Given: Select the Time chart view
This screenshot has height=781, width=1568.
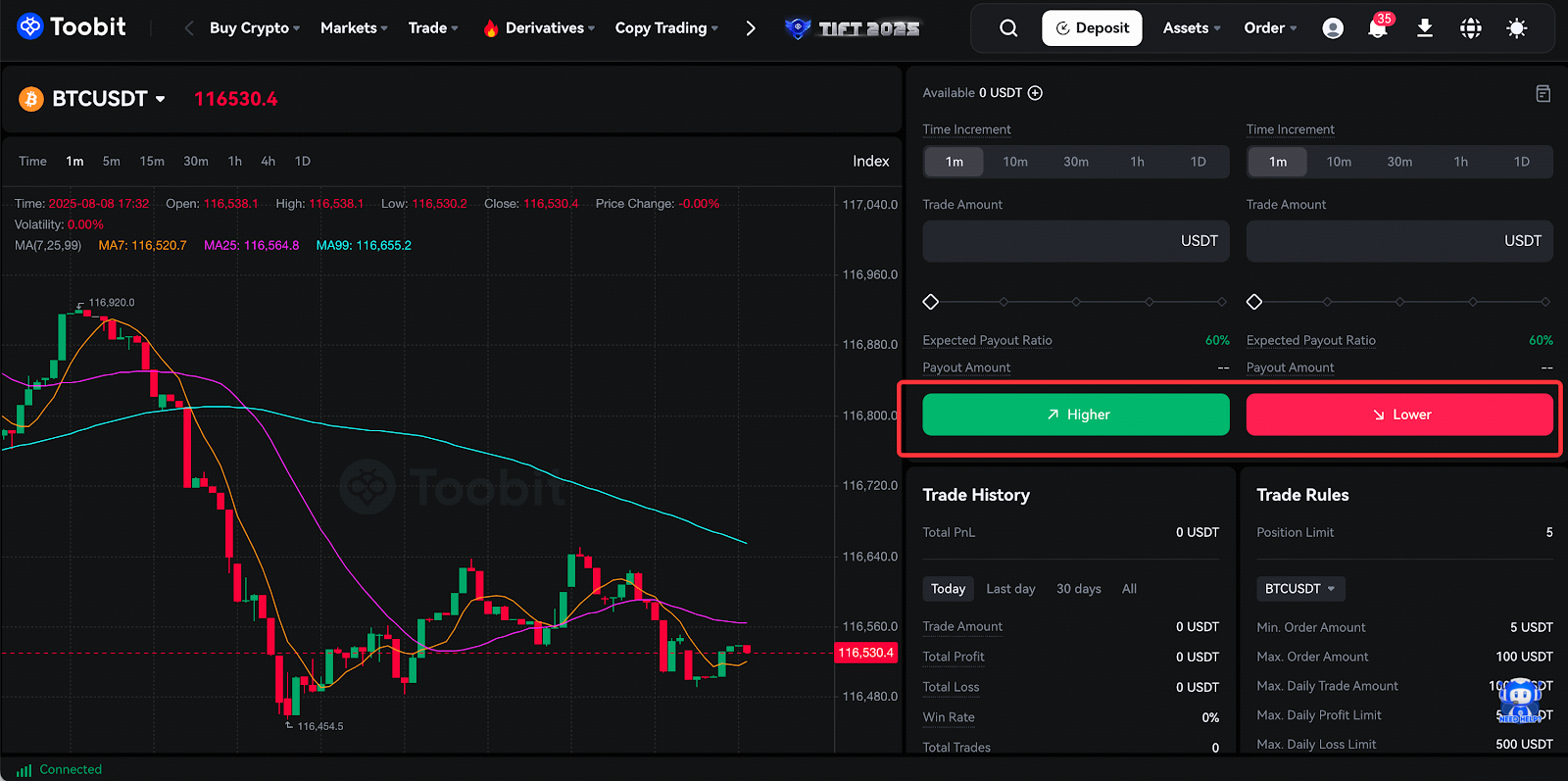Looking at the screenshot, I should (32, 162).
